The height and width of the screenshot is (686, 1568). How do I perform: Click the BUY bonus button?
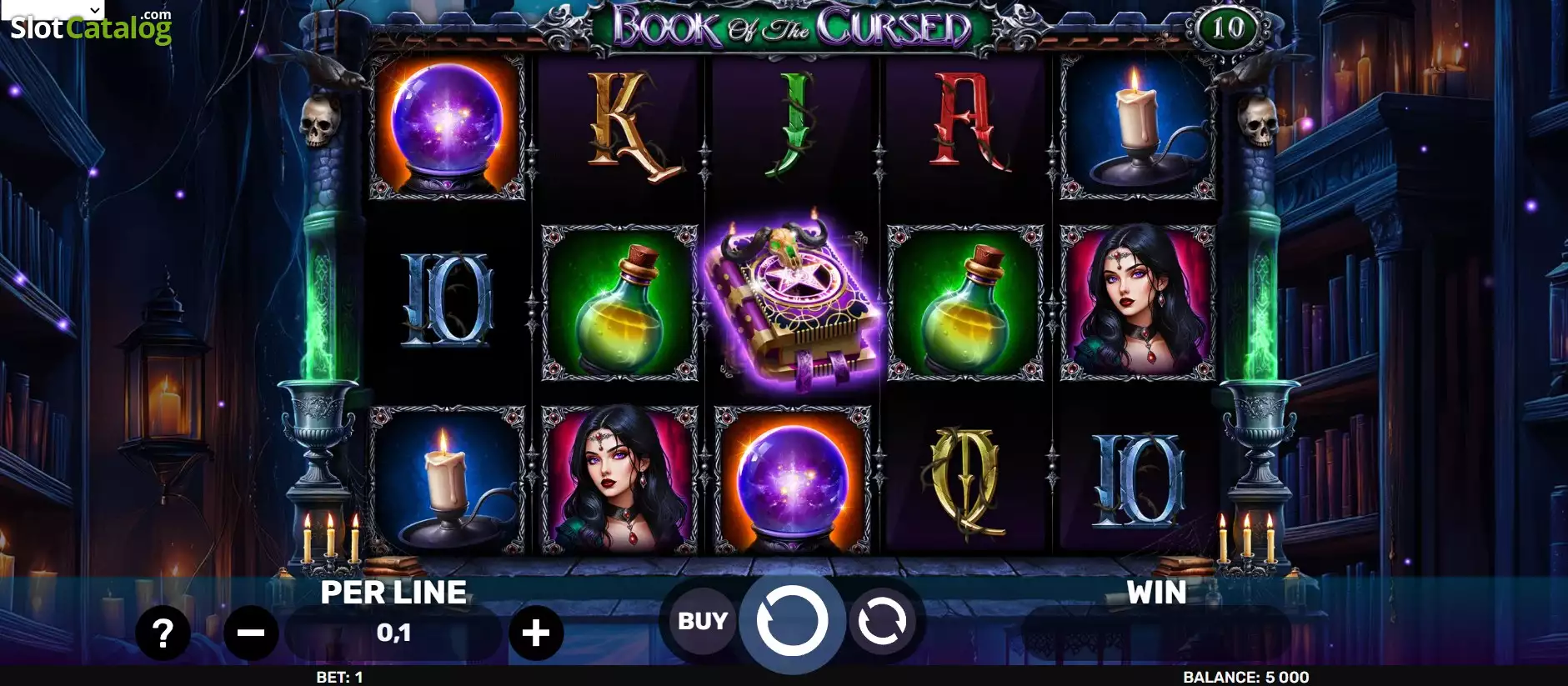[702, 622]
